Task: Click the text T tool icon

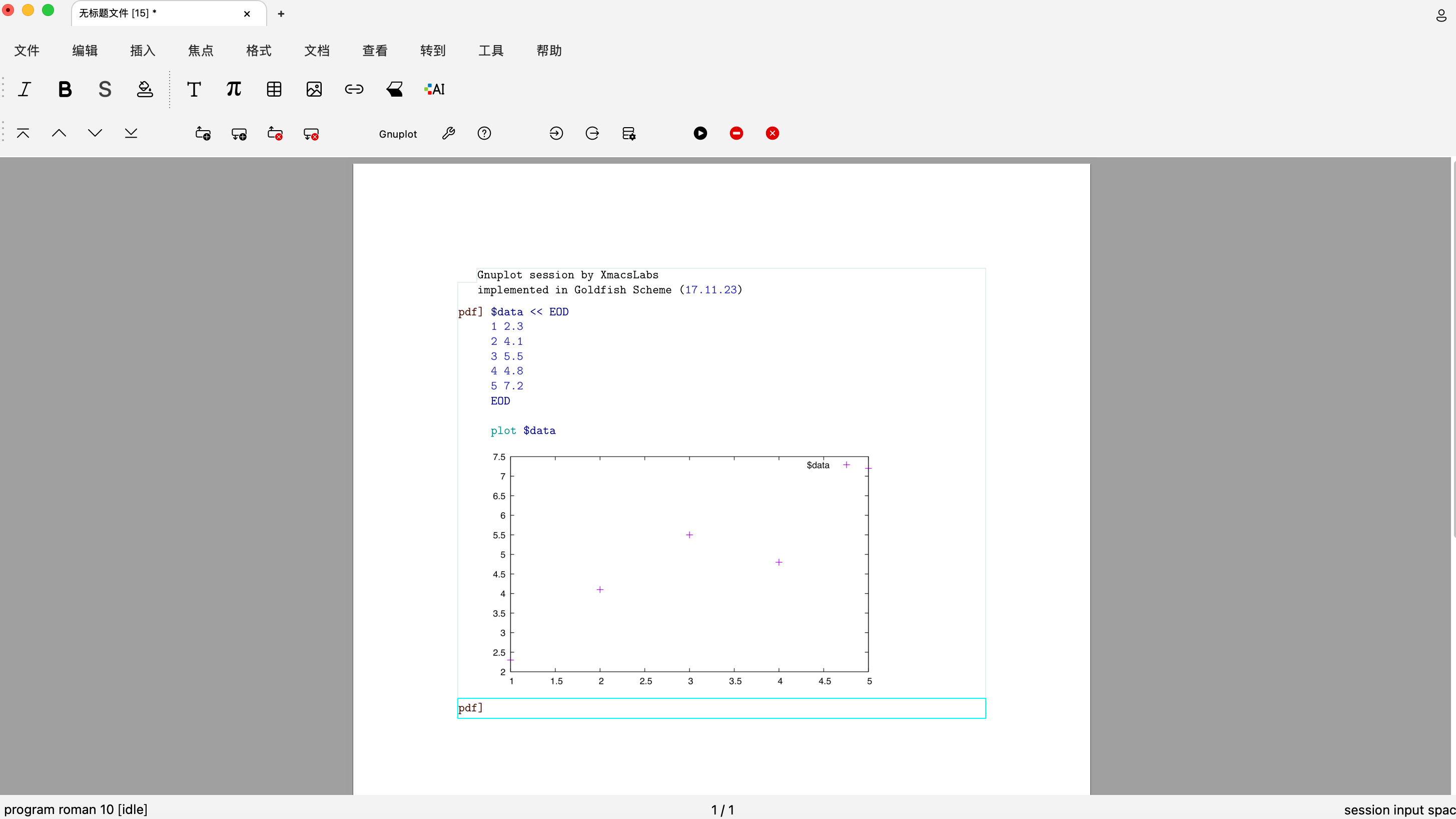Action: point(194,90)
